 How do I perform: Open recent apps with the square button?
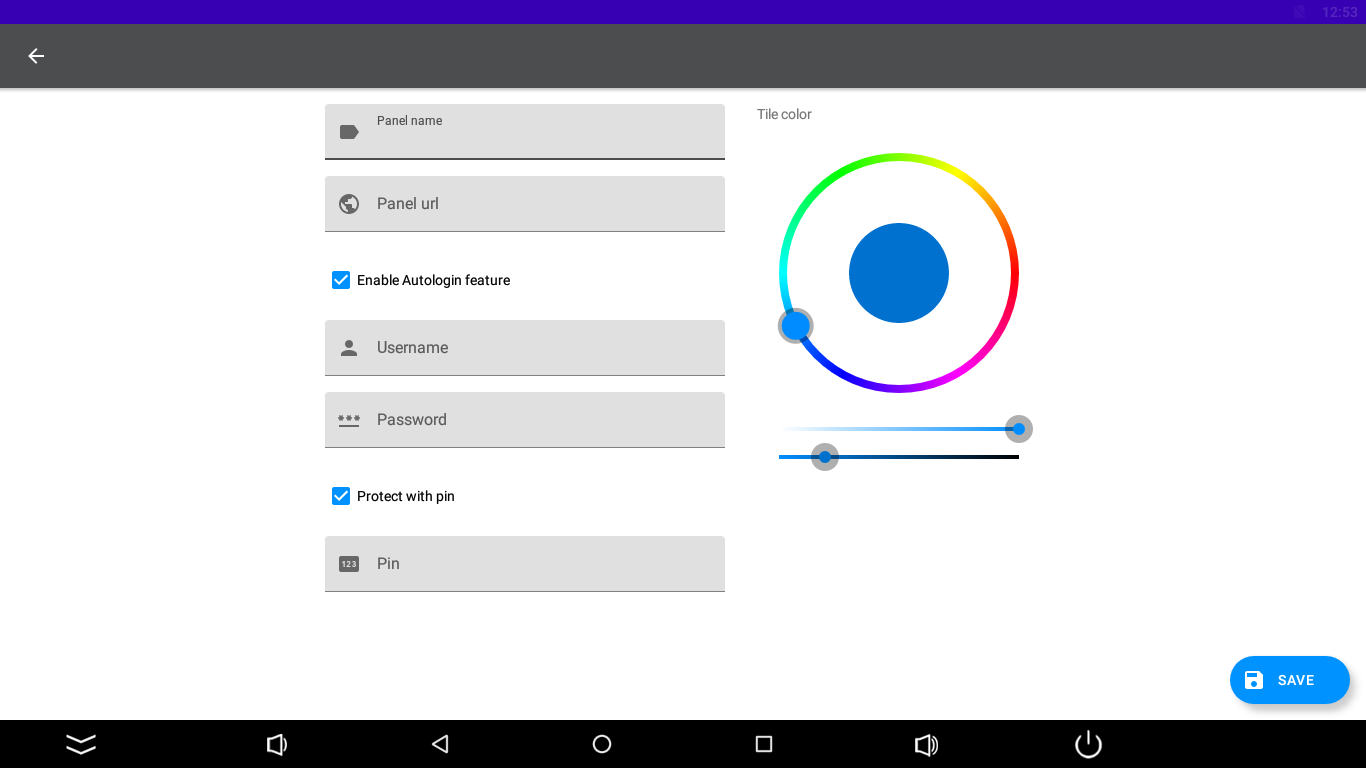[764, 744]
